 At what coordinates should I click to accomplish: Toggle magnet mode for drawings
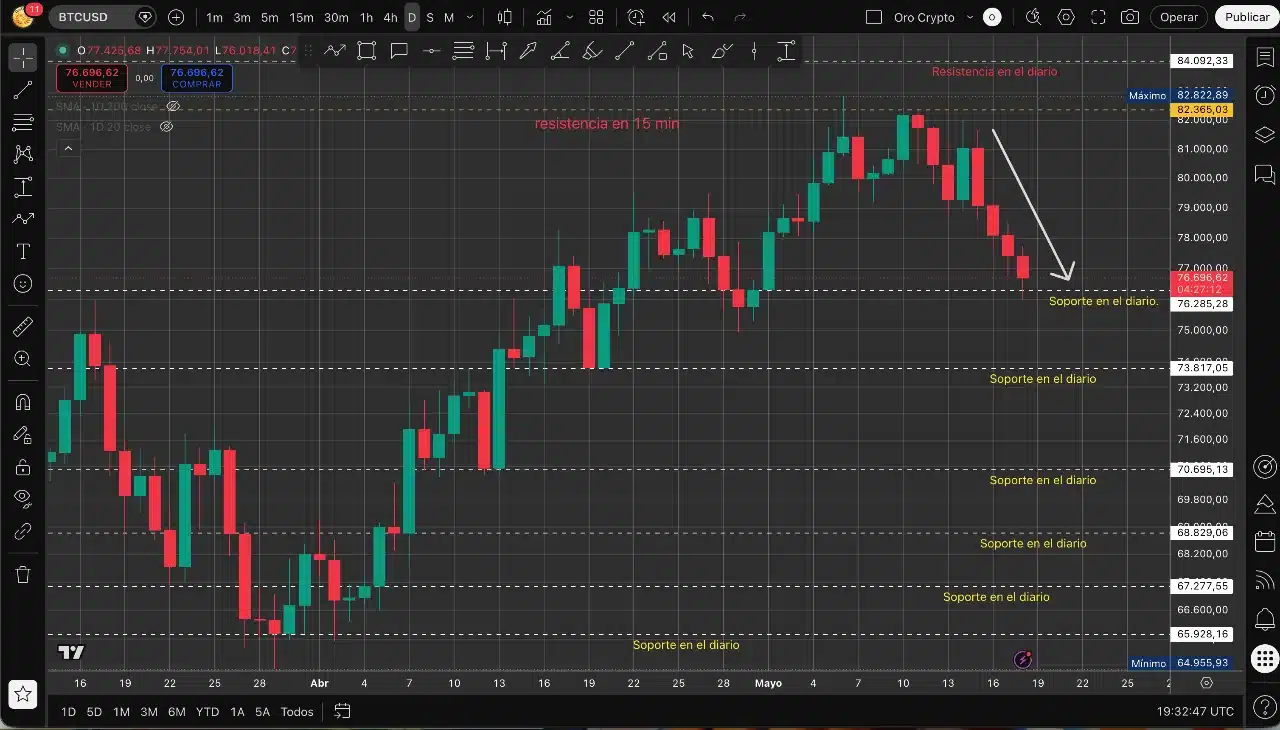pyautogui.click(x=23, y=402)
